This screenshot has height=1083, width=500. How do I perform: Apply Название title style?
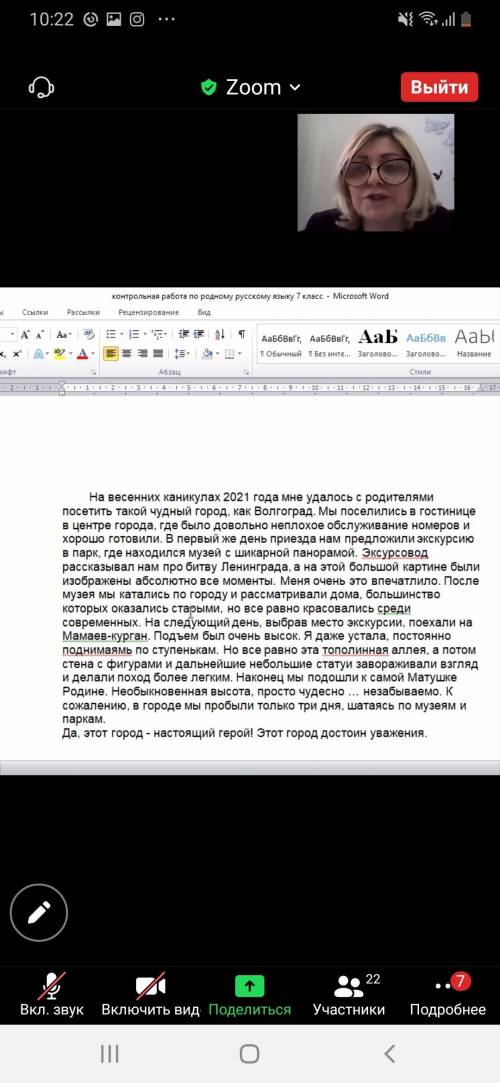pyautogui.click(x=474, y=343)
